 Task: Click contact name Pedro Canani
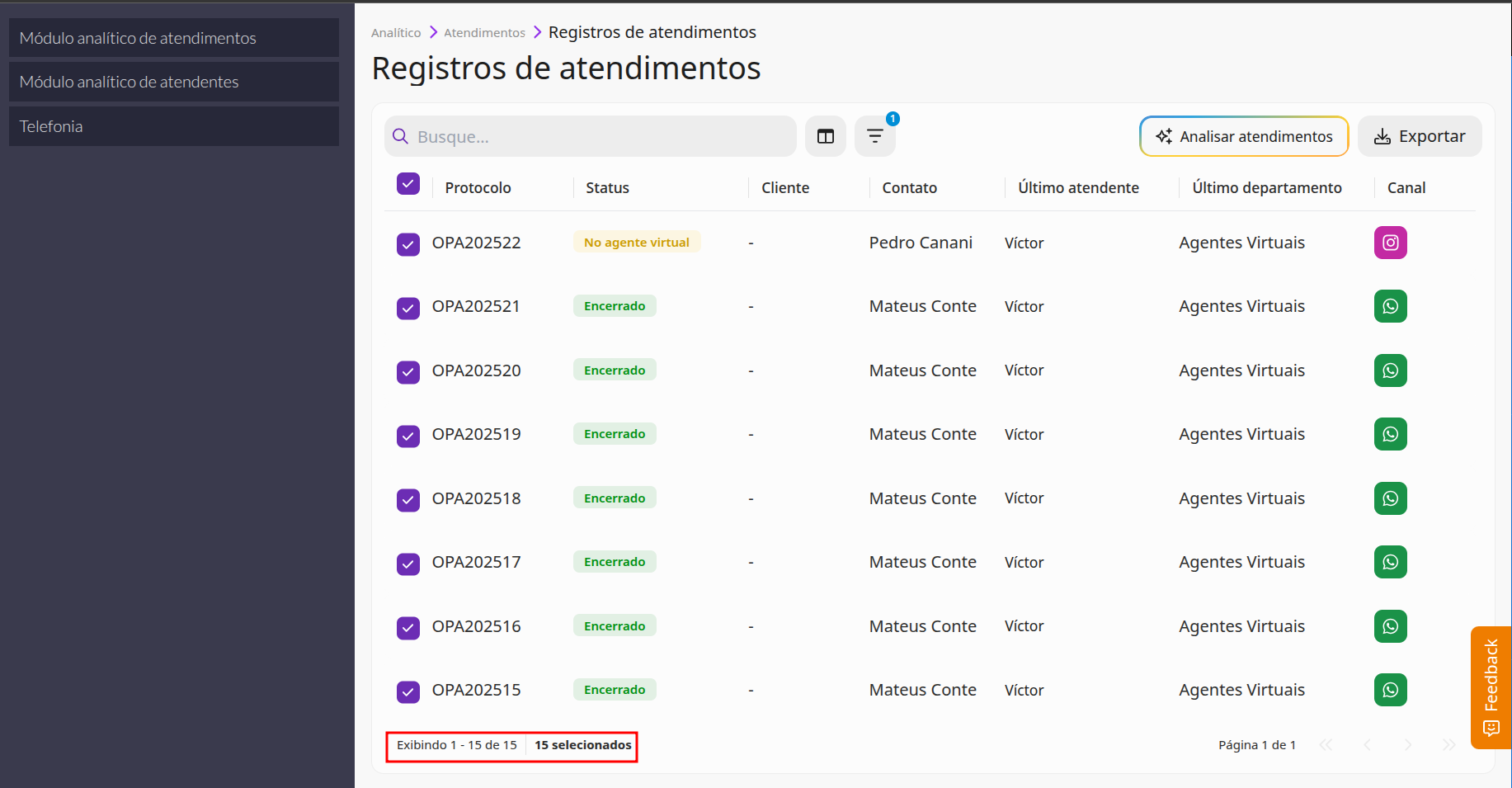[x=921, y=243]
